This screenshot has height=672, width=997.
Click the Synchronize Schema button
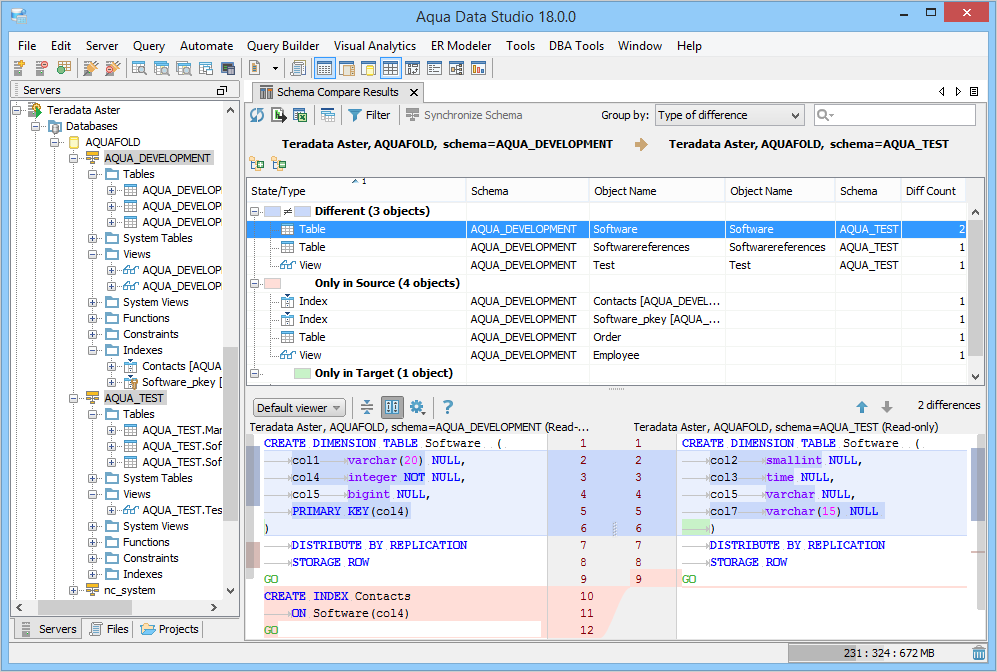[464, 115]
